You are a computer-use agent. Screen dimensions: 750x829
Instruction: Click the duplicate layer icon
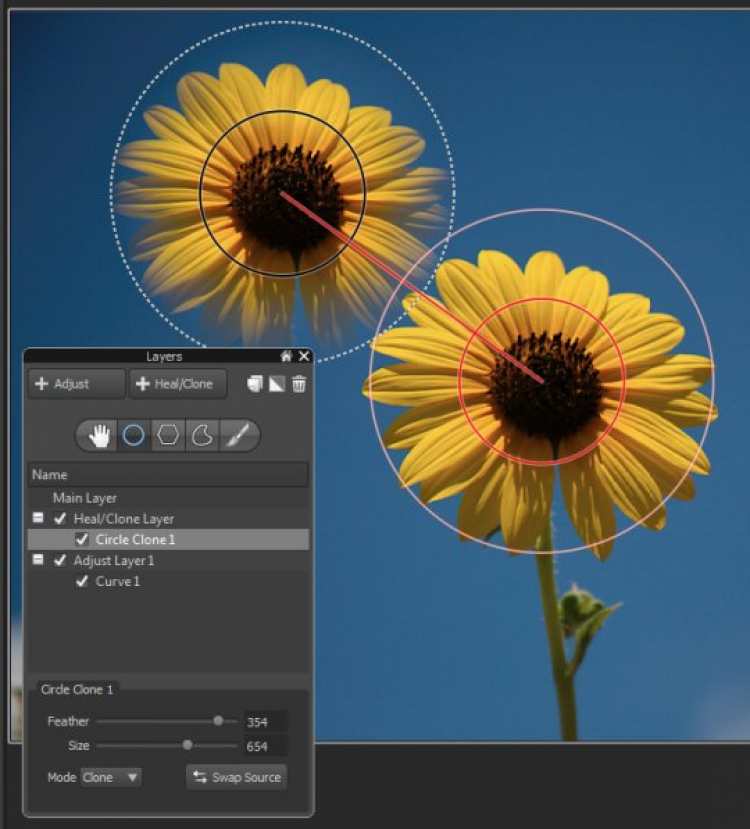coord(255,384)
